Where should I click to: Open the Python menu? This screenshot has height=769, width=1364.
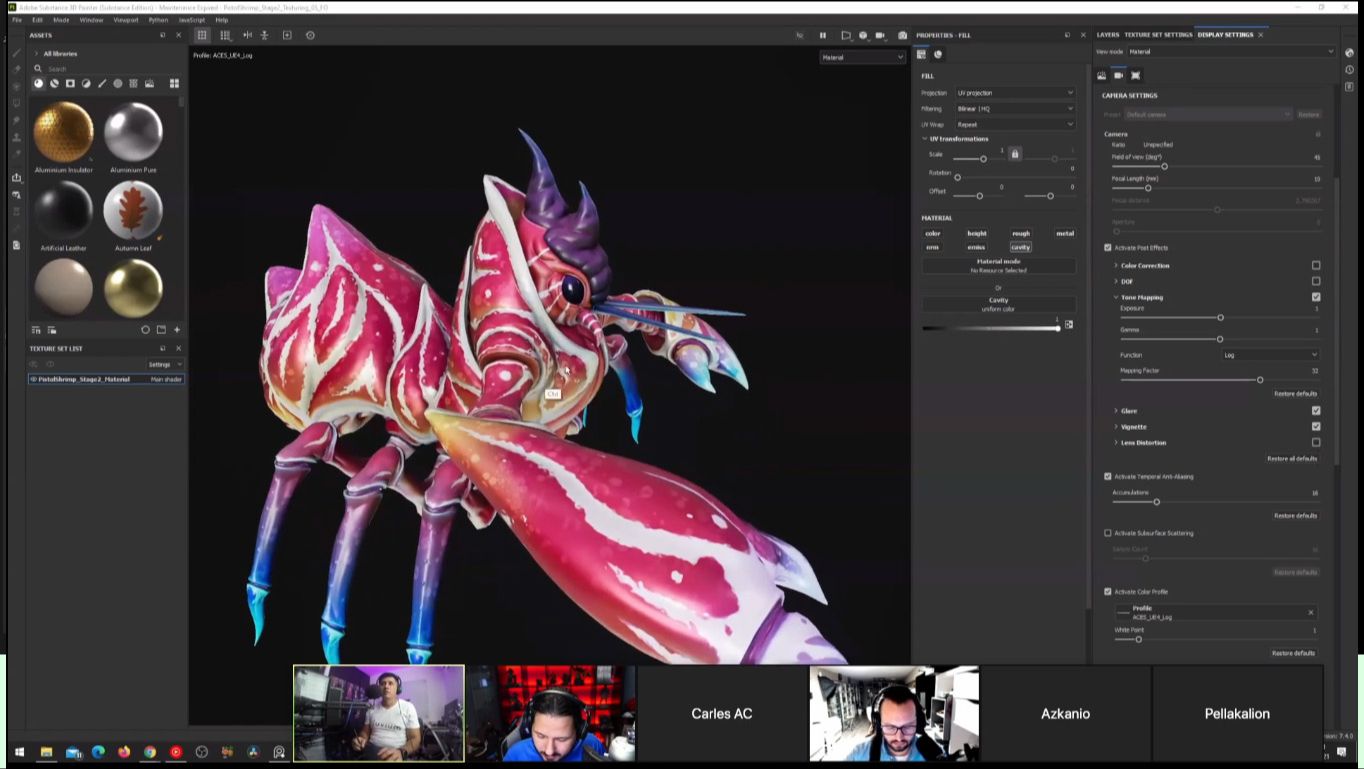[158, 20]
